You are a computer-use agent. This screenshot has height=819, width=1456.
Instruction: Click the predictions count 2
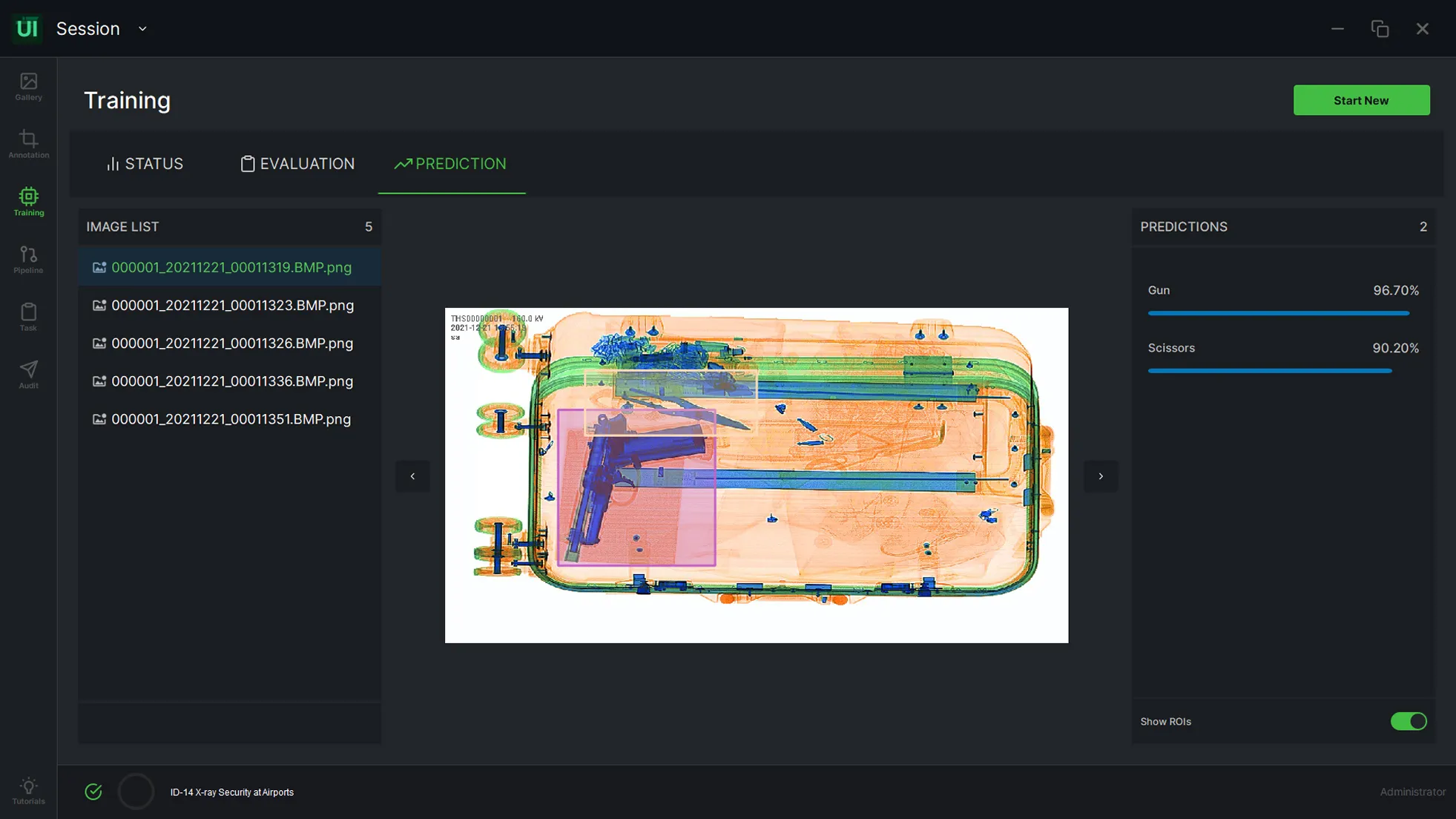(x=1423, y=227)
